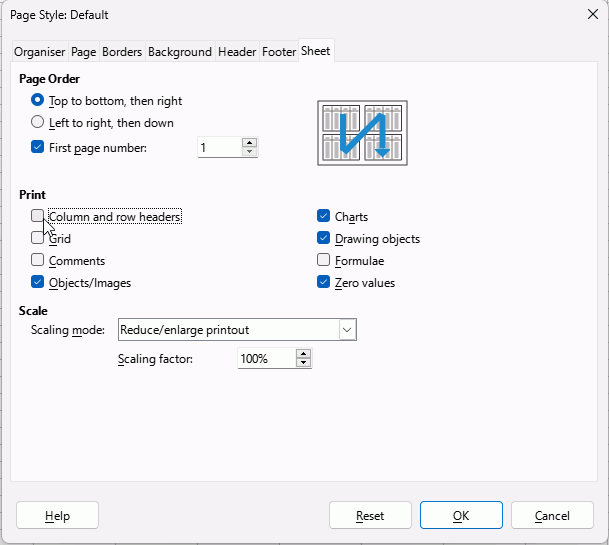Disable Charts printing checkbox

pyautogui.click(x=323, y=216)
